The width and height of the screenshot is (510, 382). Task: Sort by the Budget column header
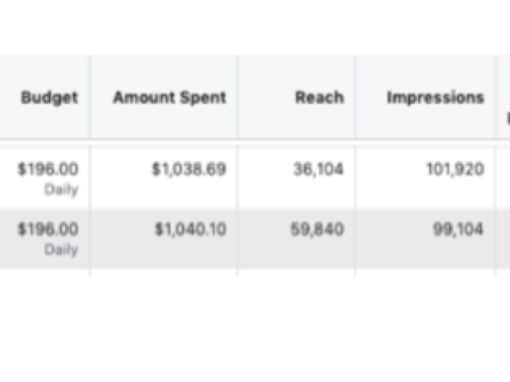49,98
